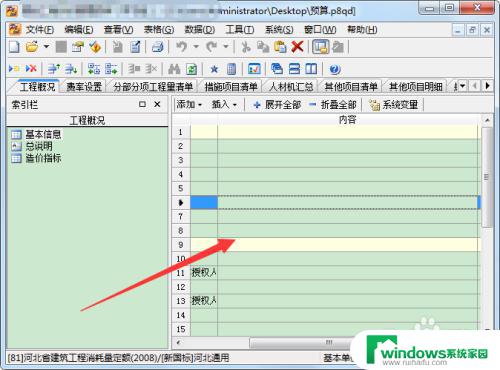
Task: Open the 添加 dropdown button
Action: pos(189,105)
